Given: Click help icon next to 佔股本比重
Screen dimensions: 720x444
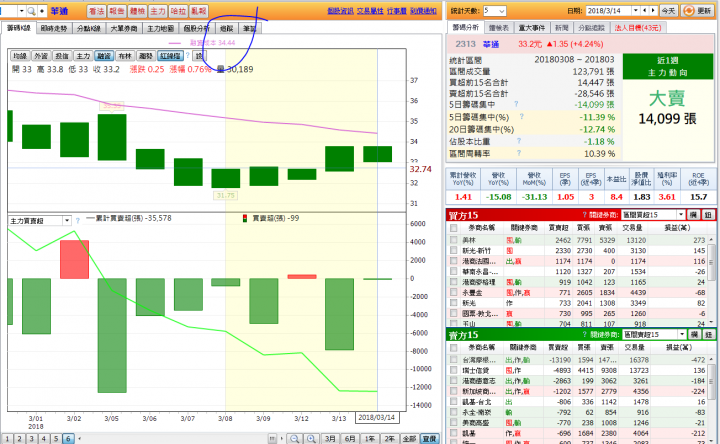Looking at the screenshot, I should 519,141.
